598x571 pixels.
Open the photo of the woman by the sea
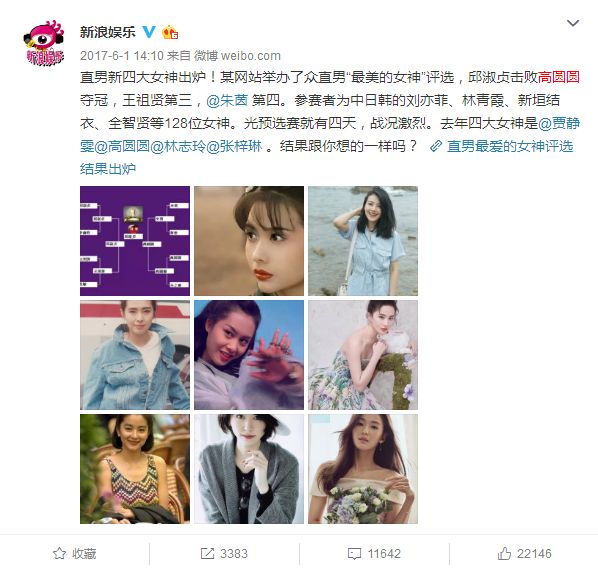click(x=363, y=241)
